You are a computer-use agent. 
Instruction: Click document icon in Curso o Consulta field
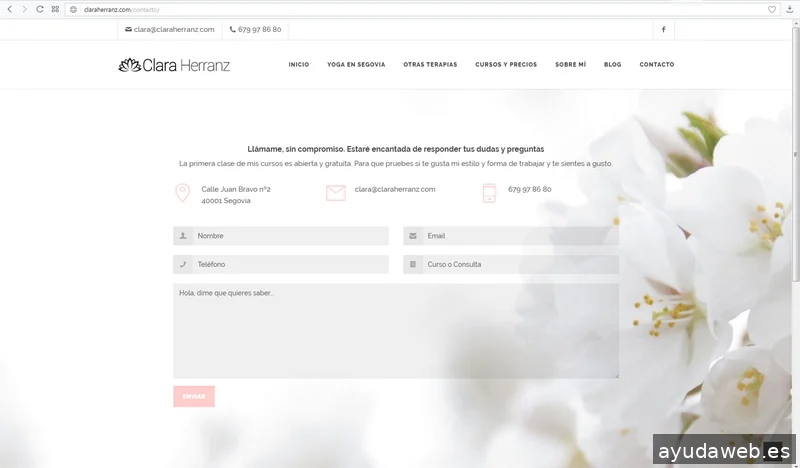pyautogui.click(x=413, y=264)
